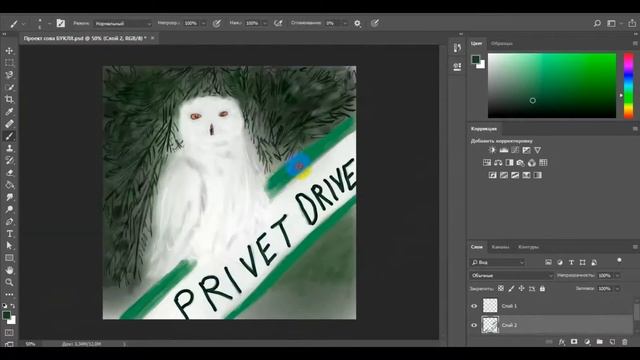Expand smoothing slider arrow in options bar
640x360 pixels.
click(x=344, y=24)
